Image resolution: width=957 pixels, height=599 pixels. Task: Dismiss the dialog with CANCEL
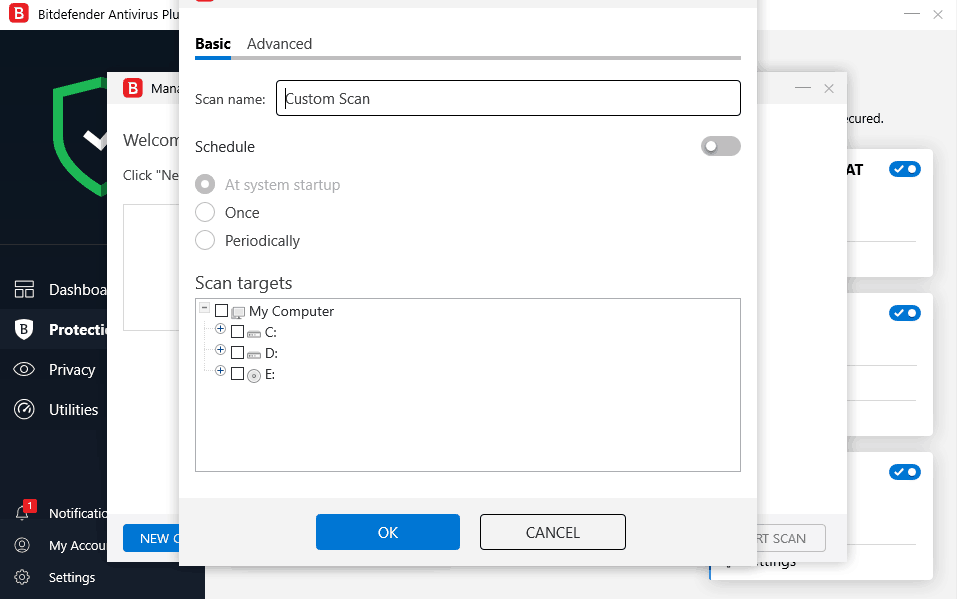tap(552, 531)
